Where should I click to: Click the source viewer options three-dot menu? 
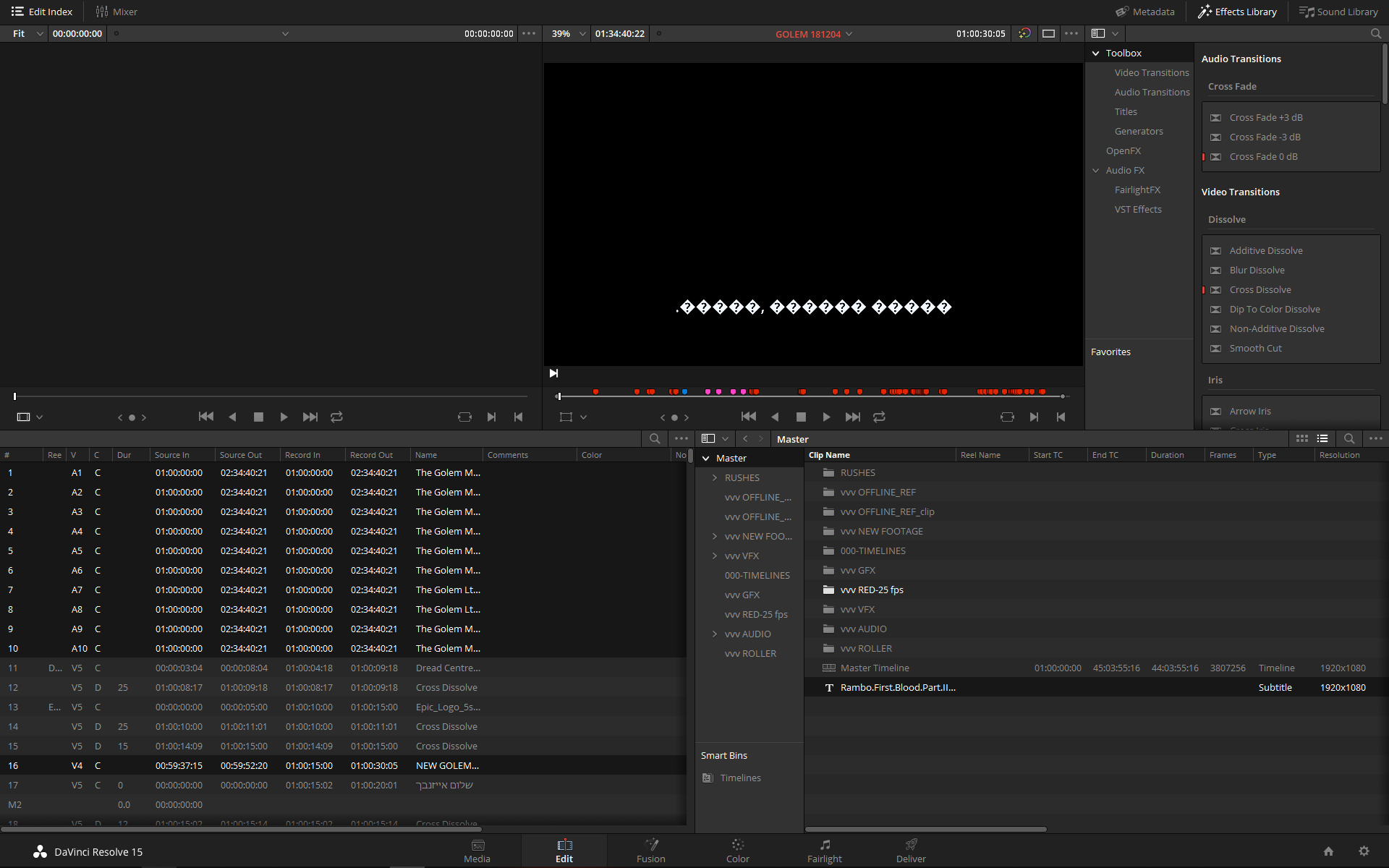coord(529,33)
